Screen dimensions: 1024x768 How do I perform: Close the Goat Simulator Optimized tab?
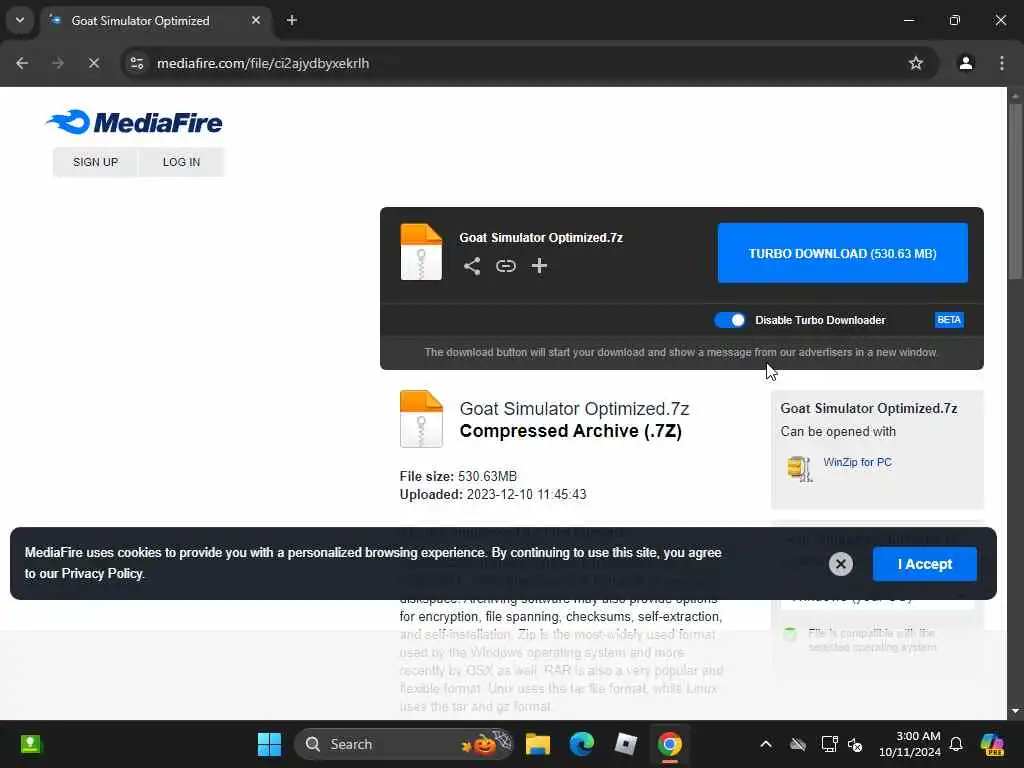(256, 20)
